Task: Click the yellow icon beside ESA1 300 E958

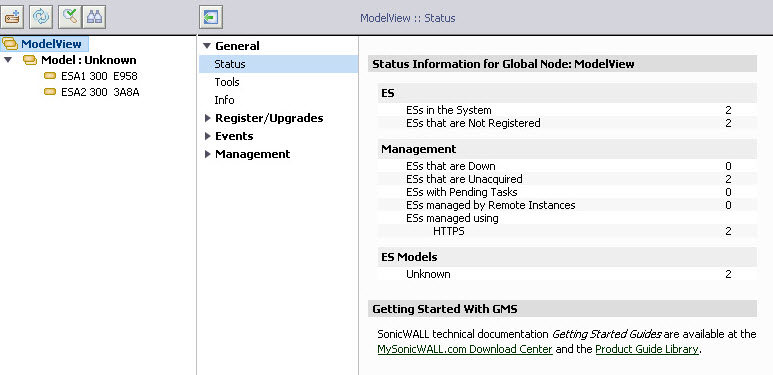Action: 50,76
